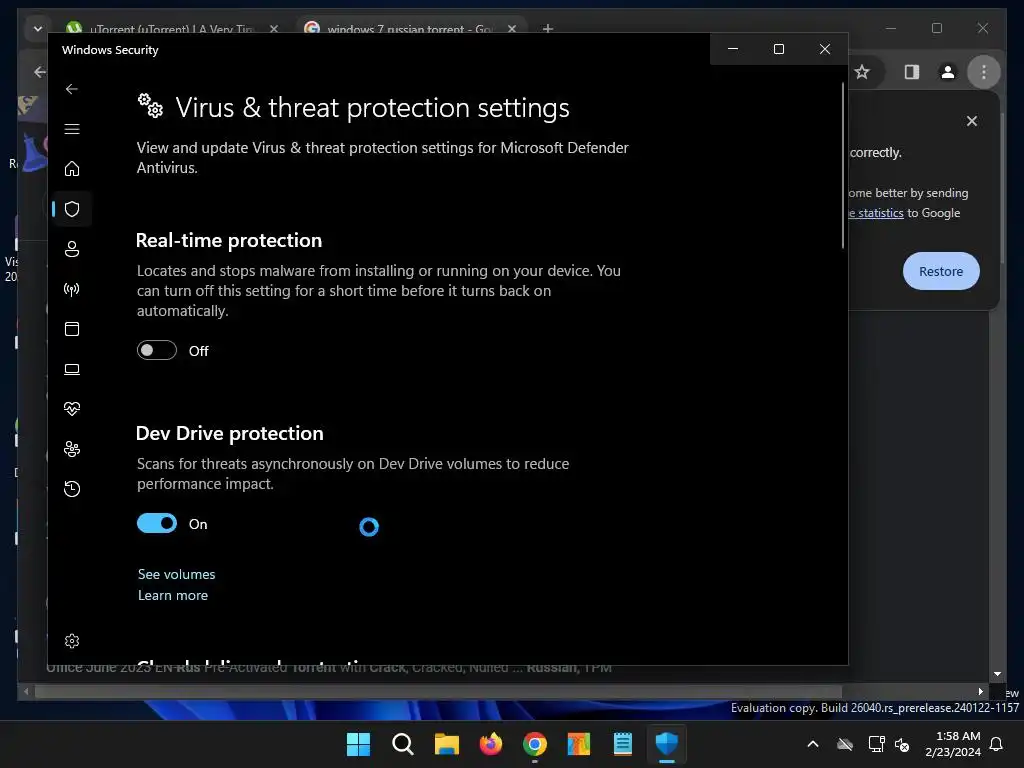Turn on the Real-time protection toggle
Screen dimensions: 1024x768
tap(157, 350)
